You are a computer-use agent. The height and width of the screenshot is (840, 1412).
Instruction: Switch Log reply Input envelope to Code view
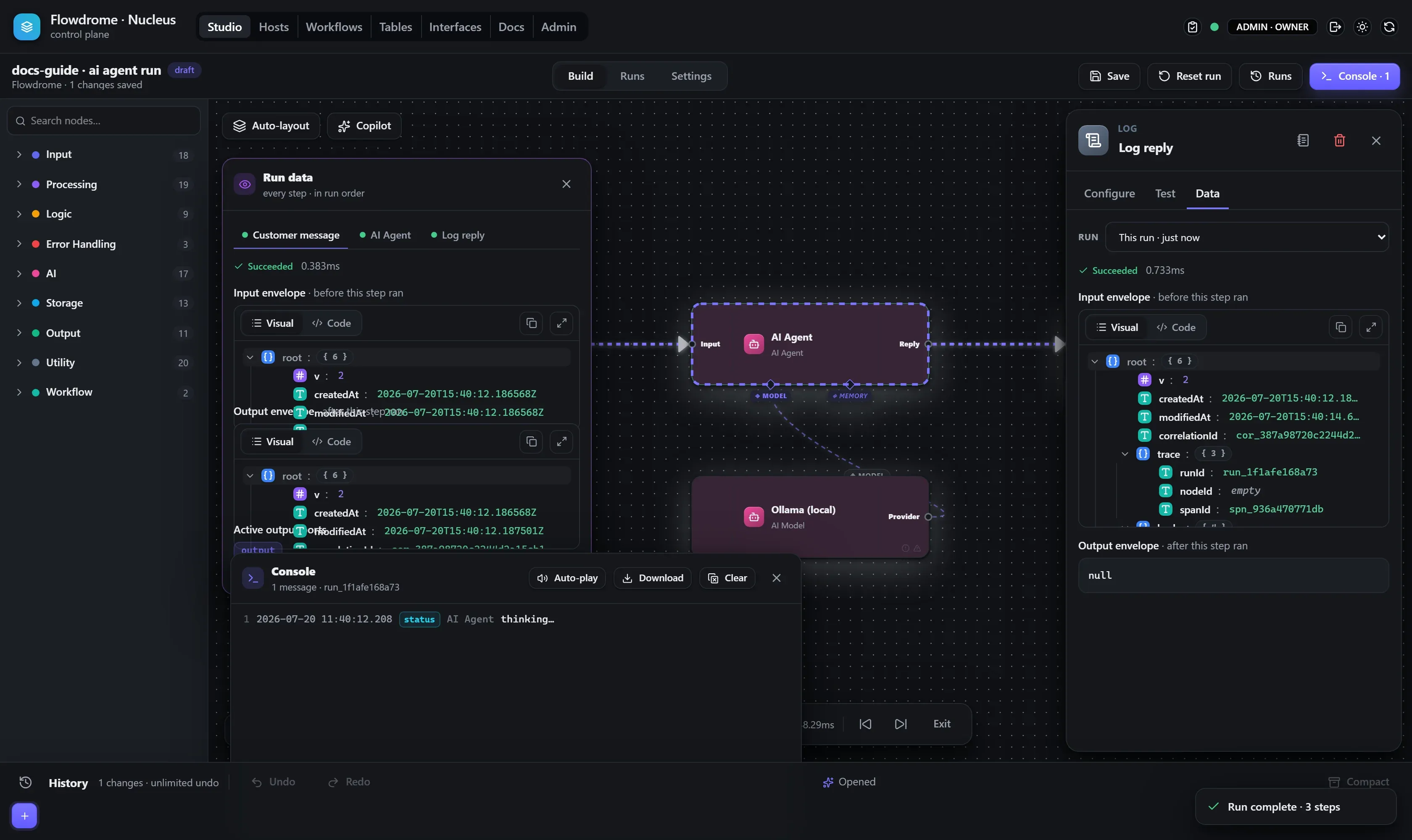click(x=1176, y=327)
